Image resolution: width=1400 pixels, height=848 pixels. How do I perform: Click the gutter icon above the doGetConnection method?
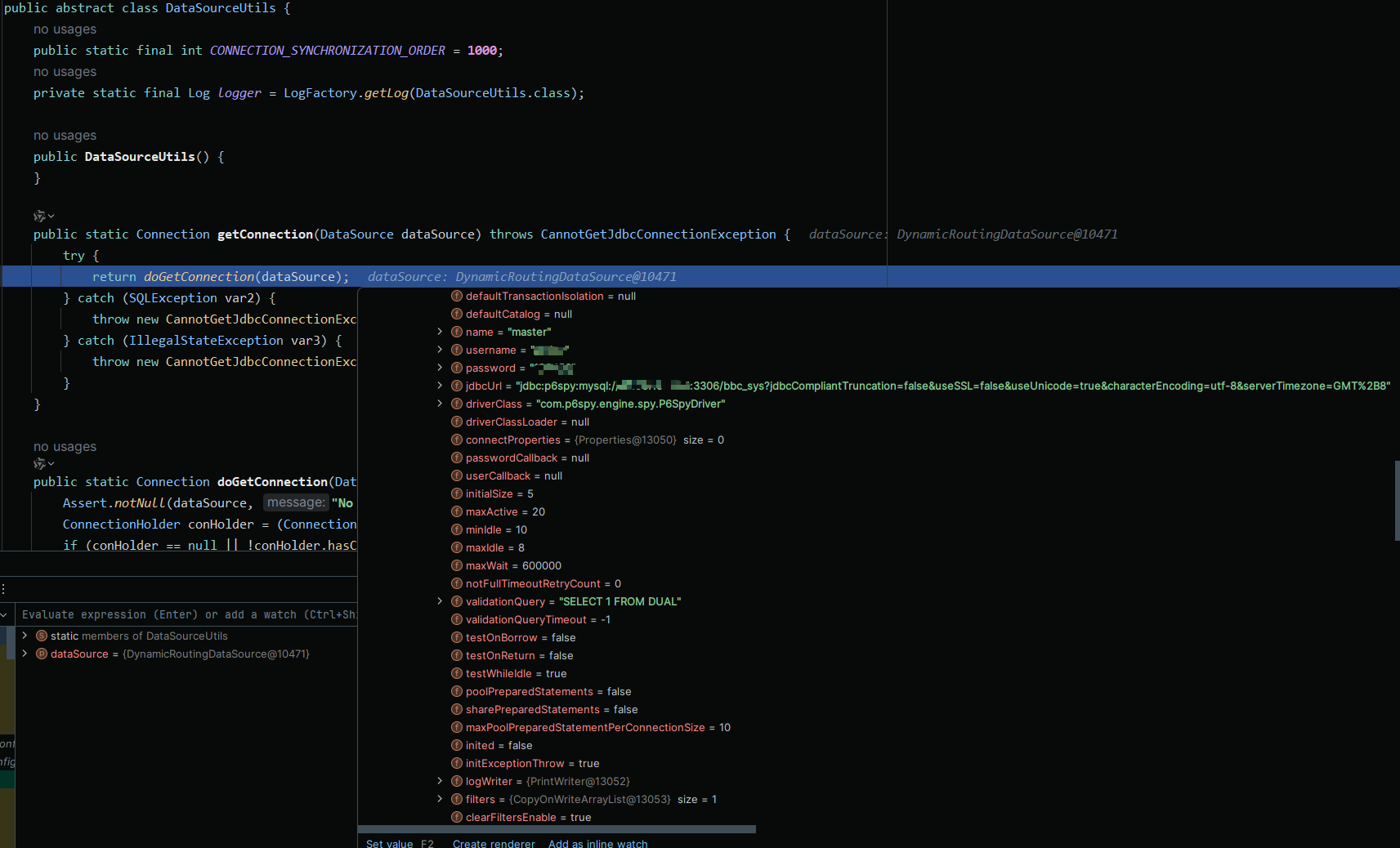tap(40, 463)
